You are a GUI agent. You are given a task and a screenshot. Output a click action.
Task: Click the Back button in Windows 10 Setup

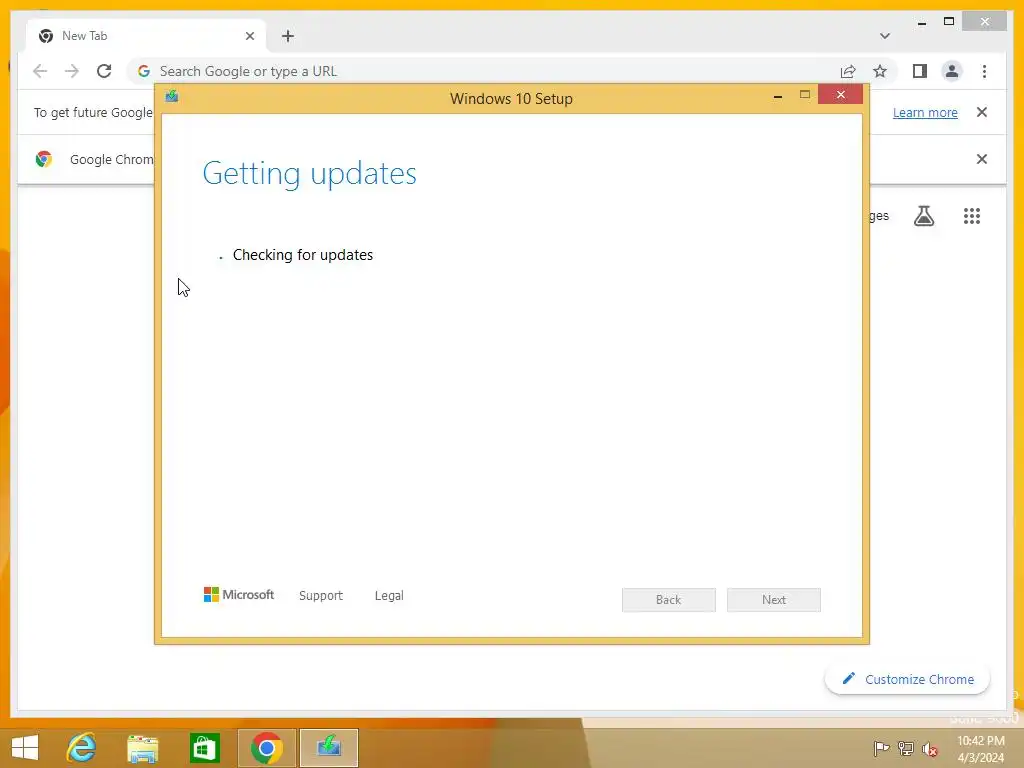[x=668, y=600]
